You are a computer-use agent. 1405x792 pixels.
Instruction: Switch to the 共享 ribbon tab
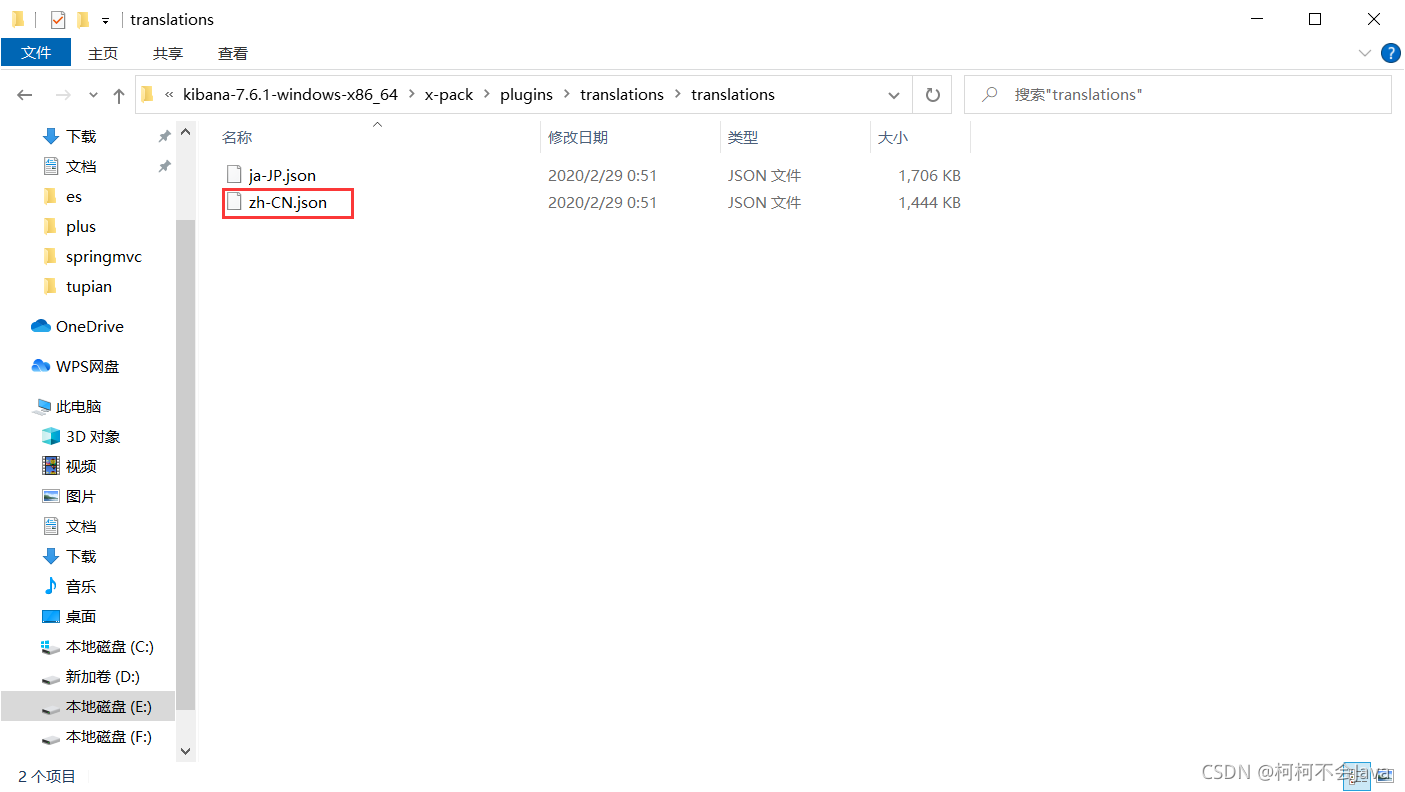tap(168, 53)
